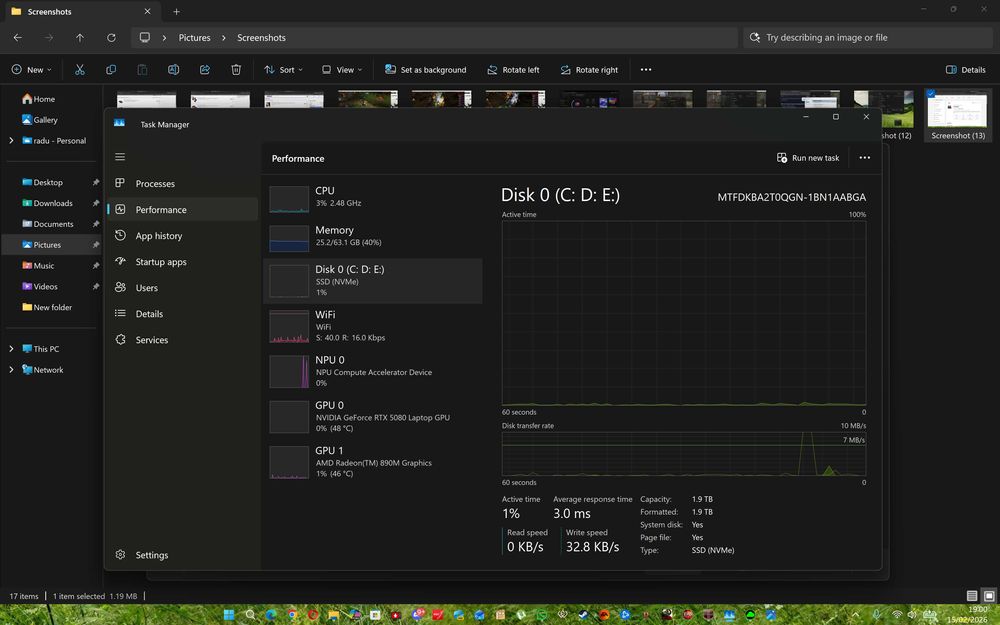Toggle the Details pane button
Viewport: 1000px width, 625px height.
(965, 70)
